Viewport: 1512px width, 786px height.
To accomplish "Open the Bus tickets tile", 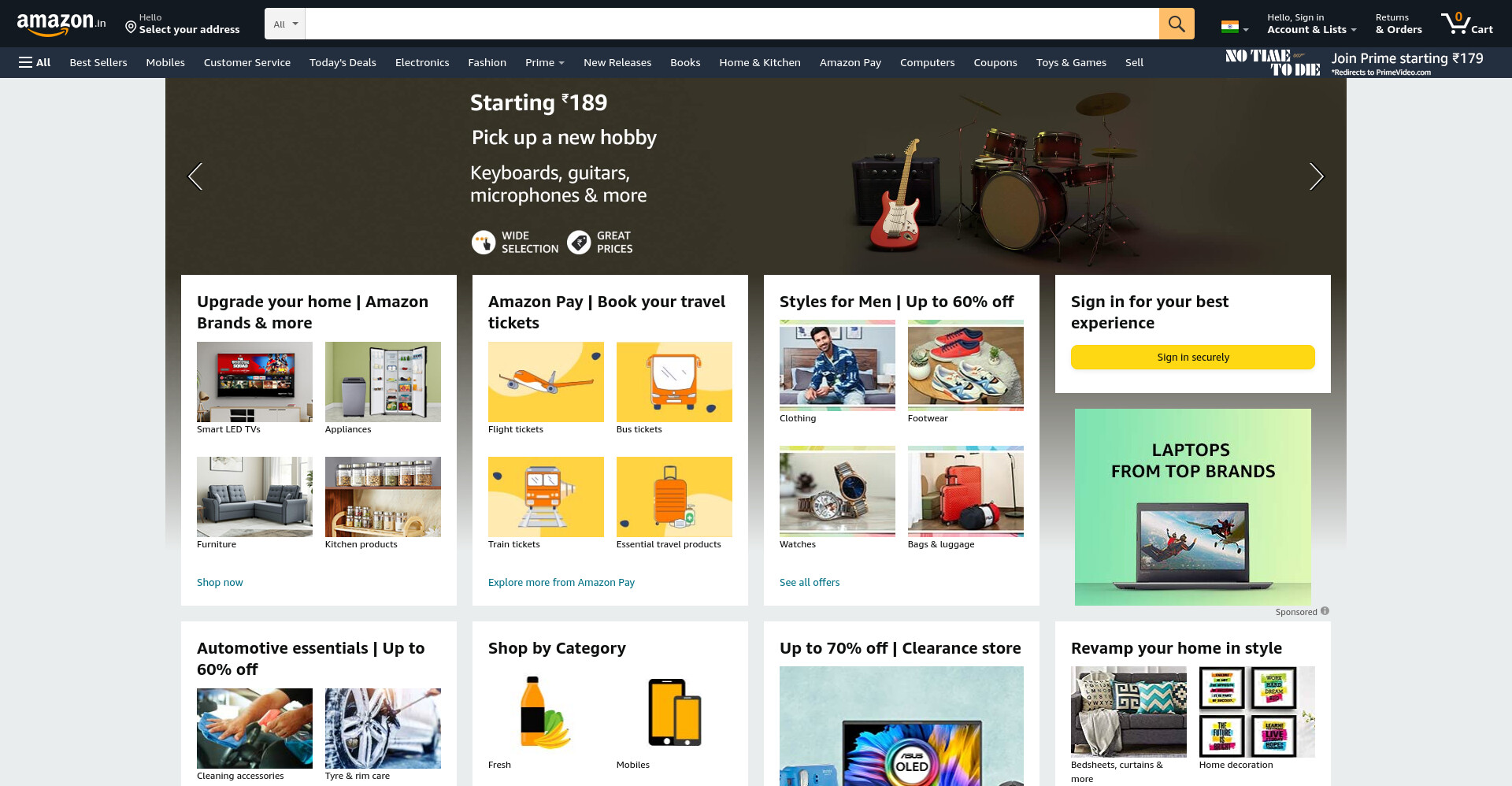I will pos(674,382).
